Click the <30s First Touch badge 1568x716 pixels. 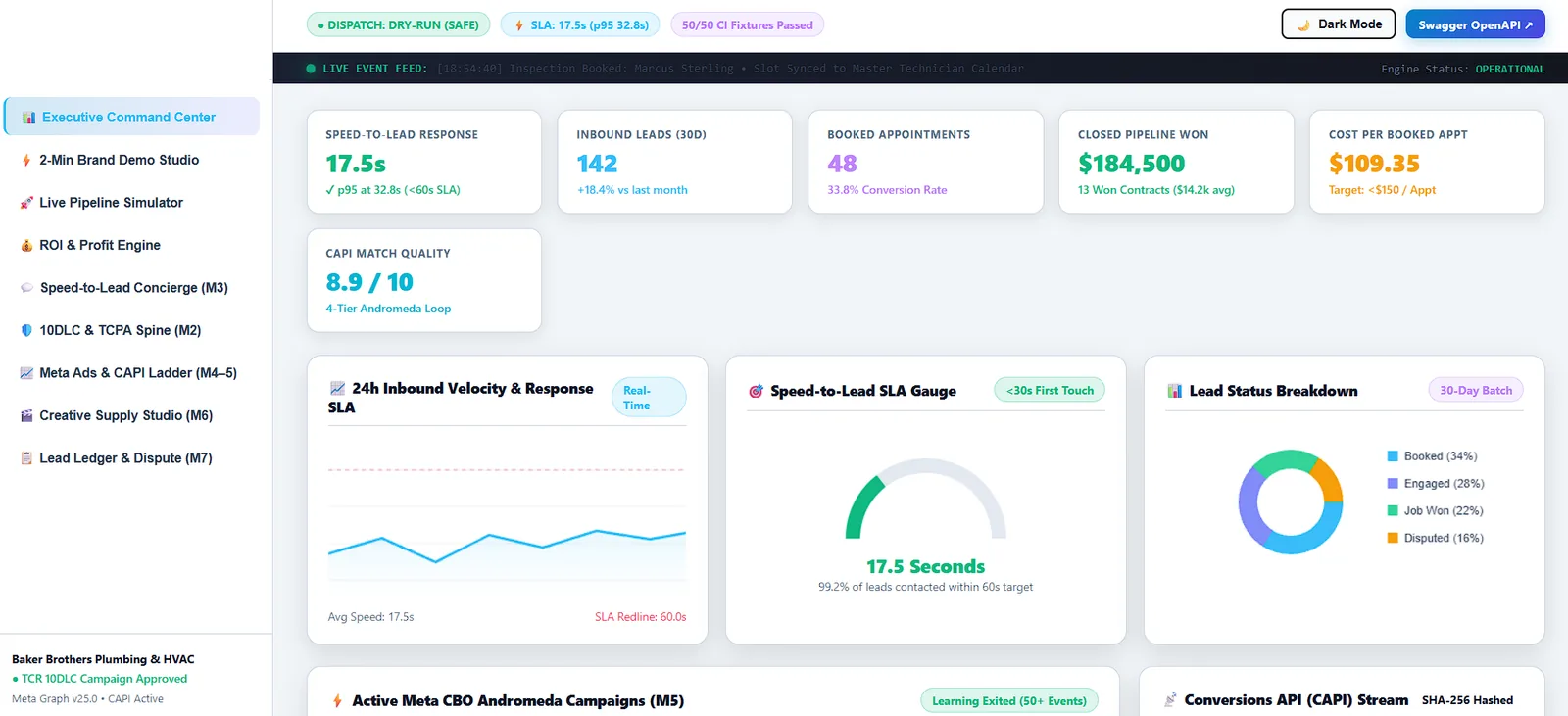(x=1050, y=390)
